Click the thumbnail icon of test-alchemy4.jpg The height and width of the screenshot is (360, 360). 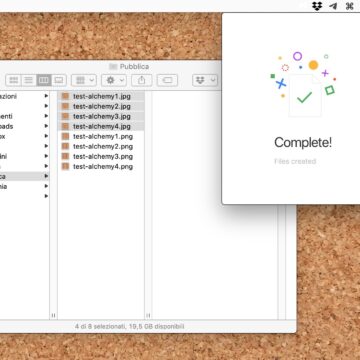tap(66, 126)
